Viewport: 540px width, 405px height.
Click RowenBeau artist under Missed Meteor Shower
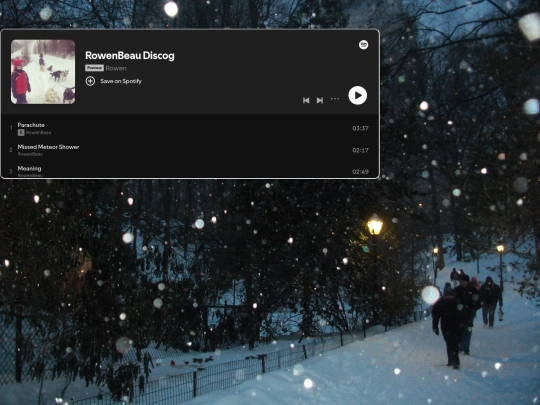coord(30,154)
